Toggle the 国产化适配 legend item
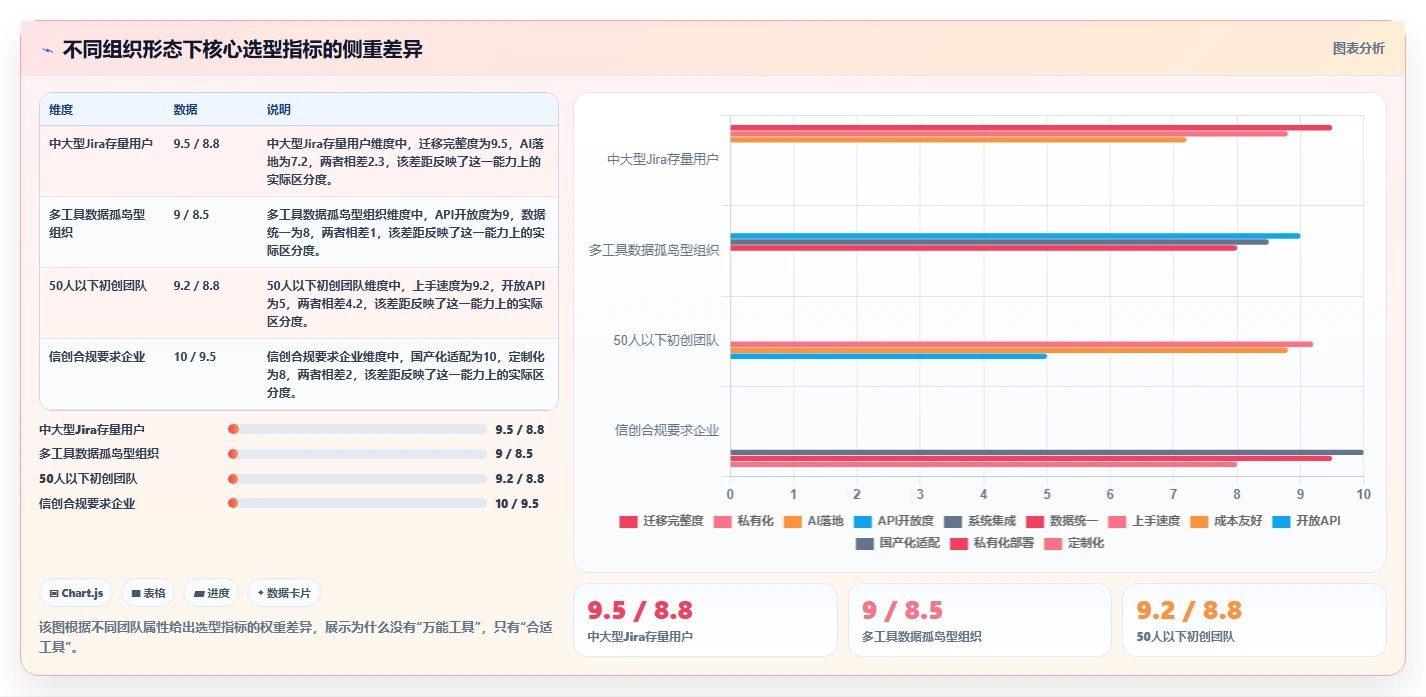The height and width of the screenshot is (697, 1426). 897,543
